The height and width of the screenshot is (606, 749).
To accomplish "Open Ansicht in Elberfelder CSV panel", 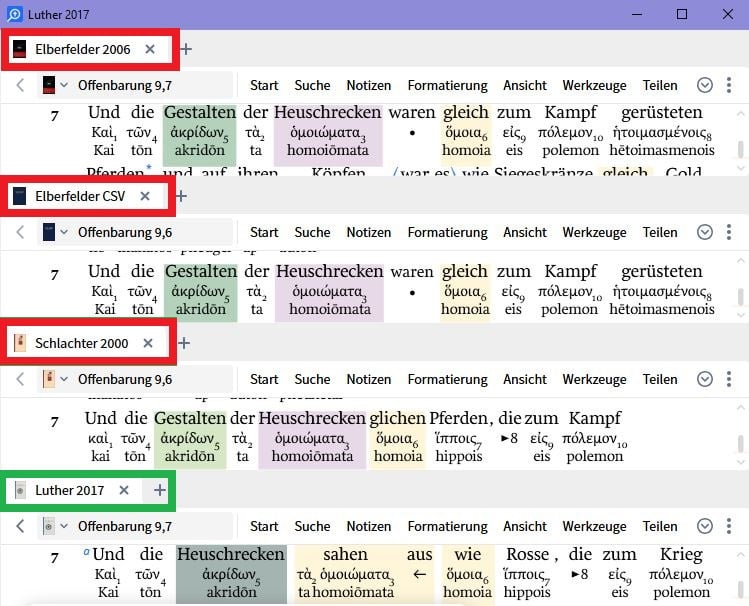I will point(525,233).
